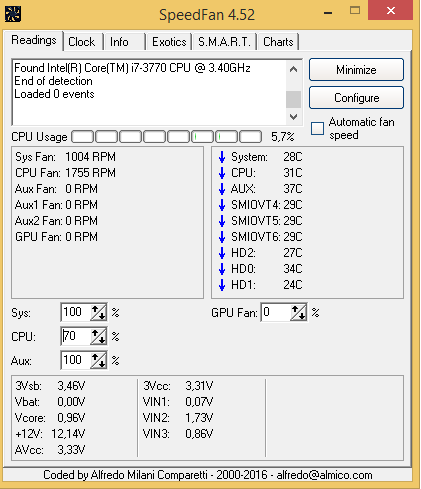Click the down arrow icon next to SMIOVT4
Viewport: 421px width, 489px height.
pyautogui.click(x=222, y=205)
